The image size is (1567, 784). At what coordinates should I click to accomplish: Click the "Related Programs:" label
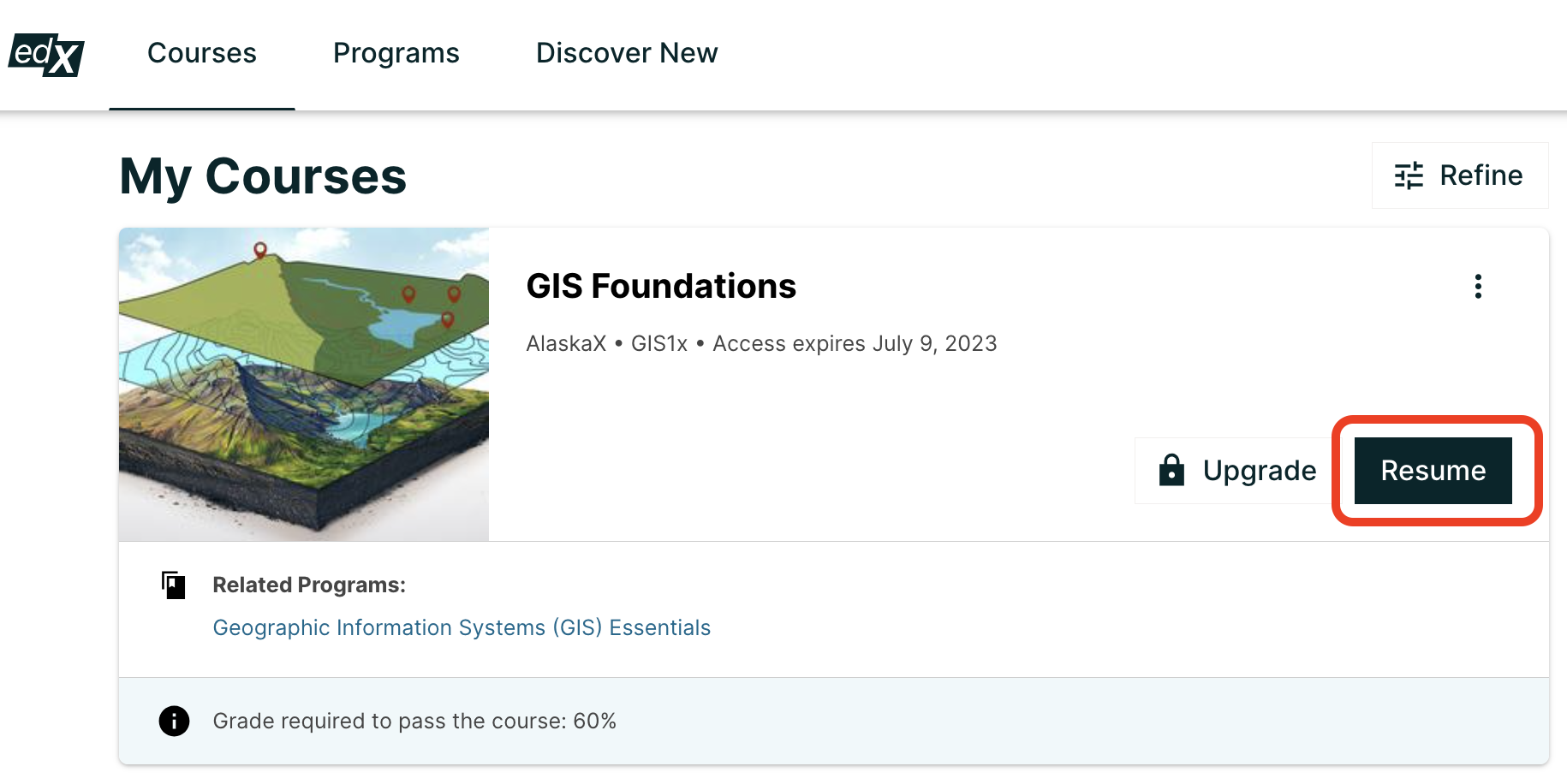point(309,585)
